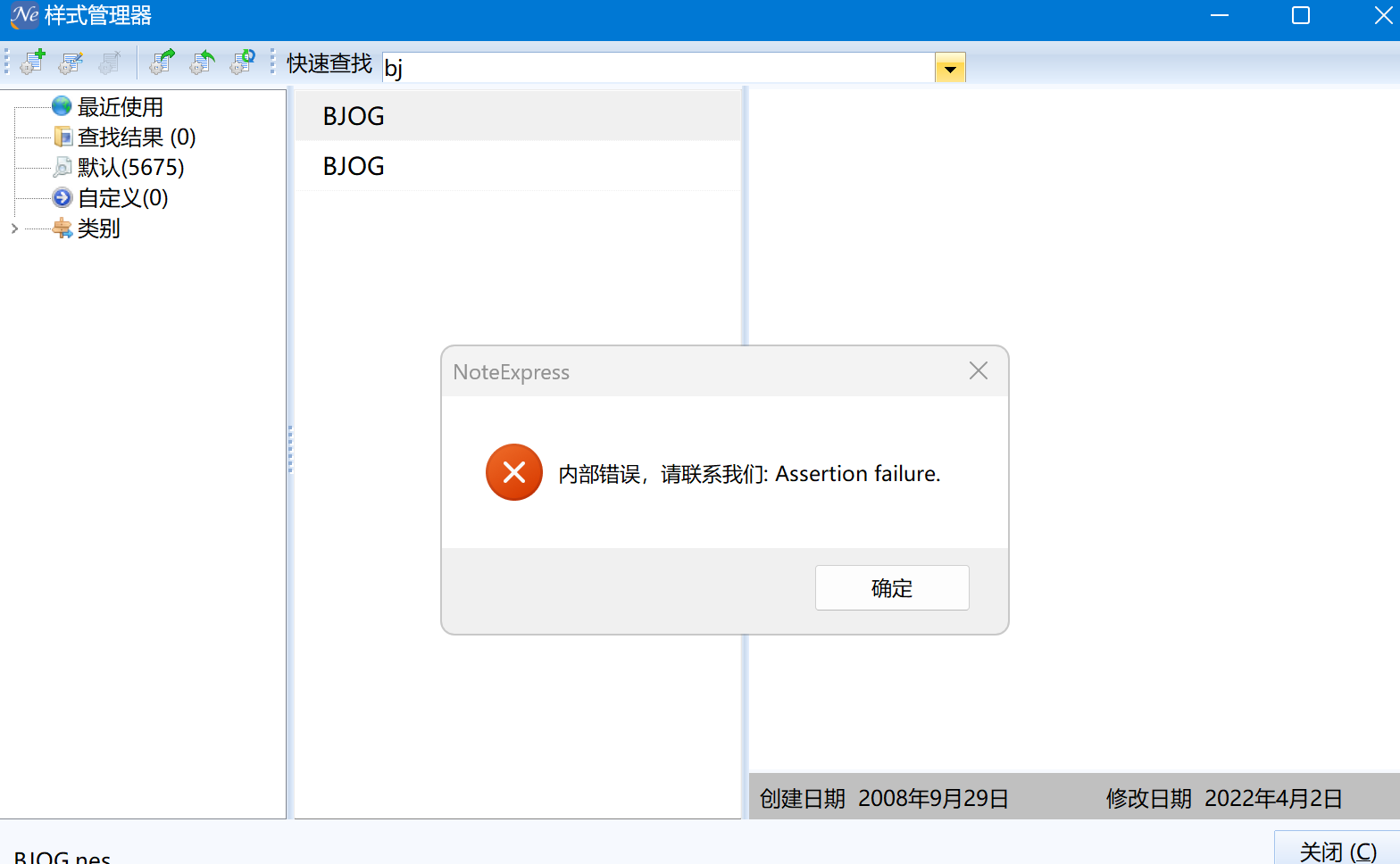
Task: Click the splitter handle between tree and list
Action: click(290, 450)
